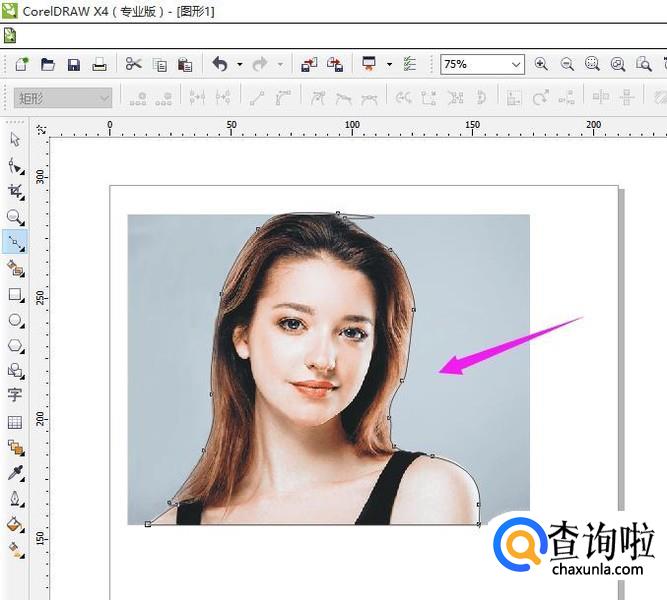The image size is (667, 600).
Task: Choose the Crop tool
Action: [15, 191]
